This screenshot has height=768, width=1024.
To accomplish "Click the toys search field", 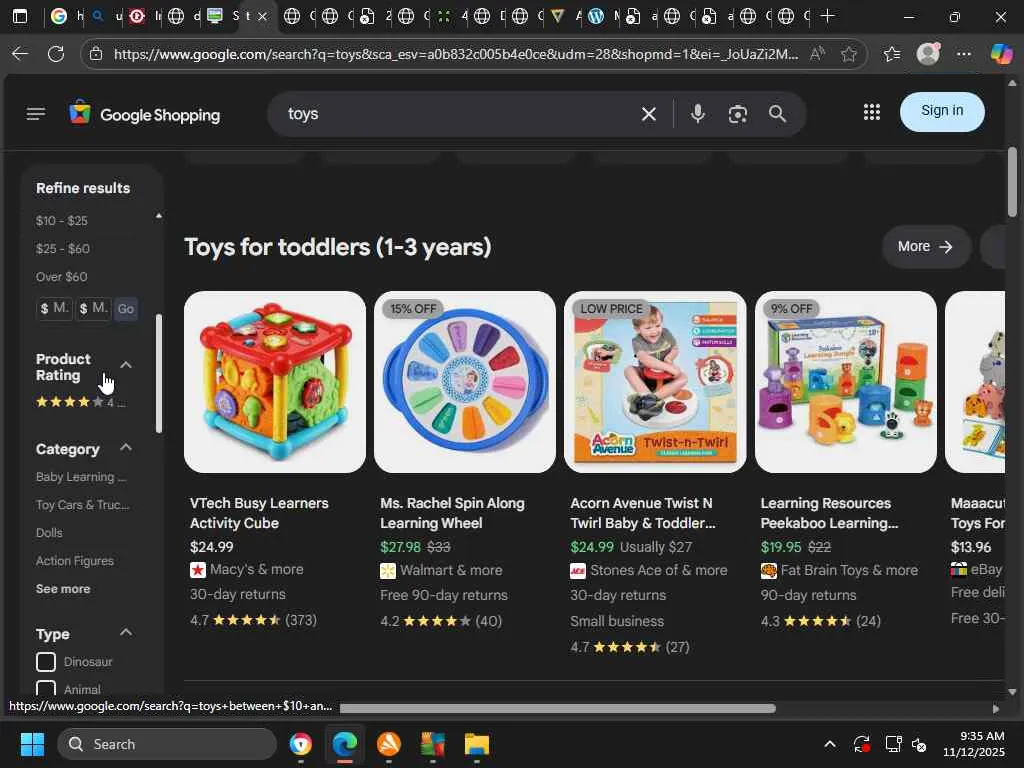I will (x=457, y=114).
